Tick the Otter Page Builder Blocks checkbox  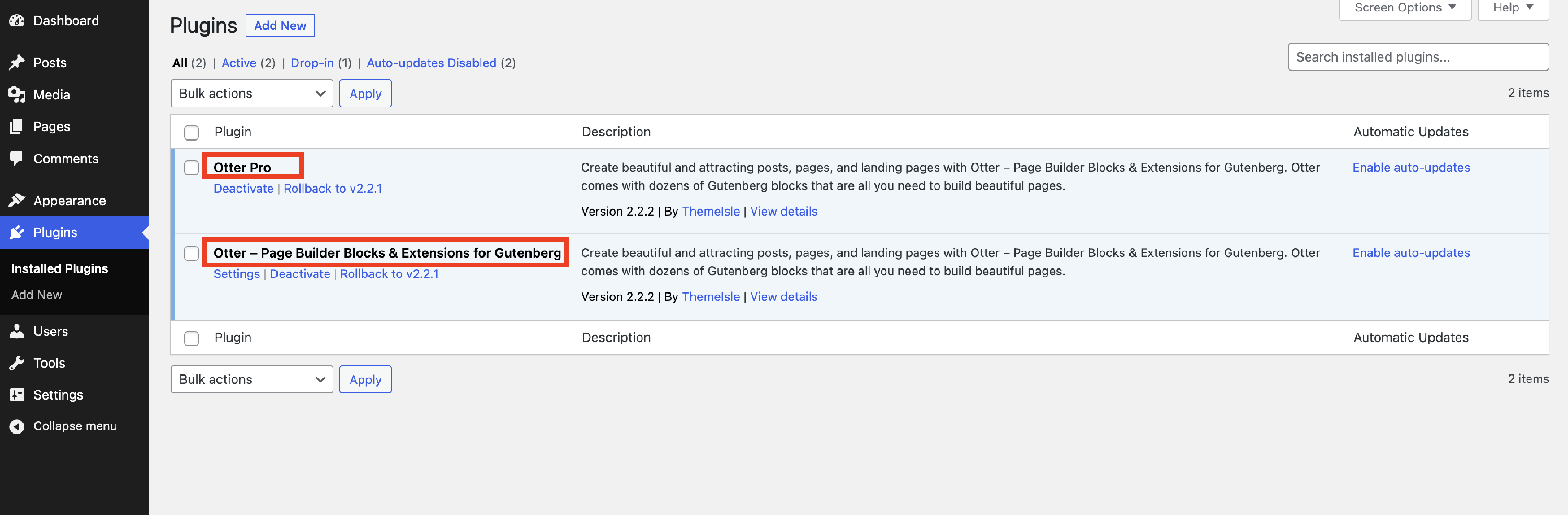click(191, 253)
